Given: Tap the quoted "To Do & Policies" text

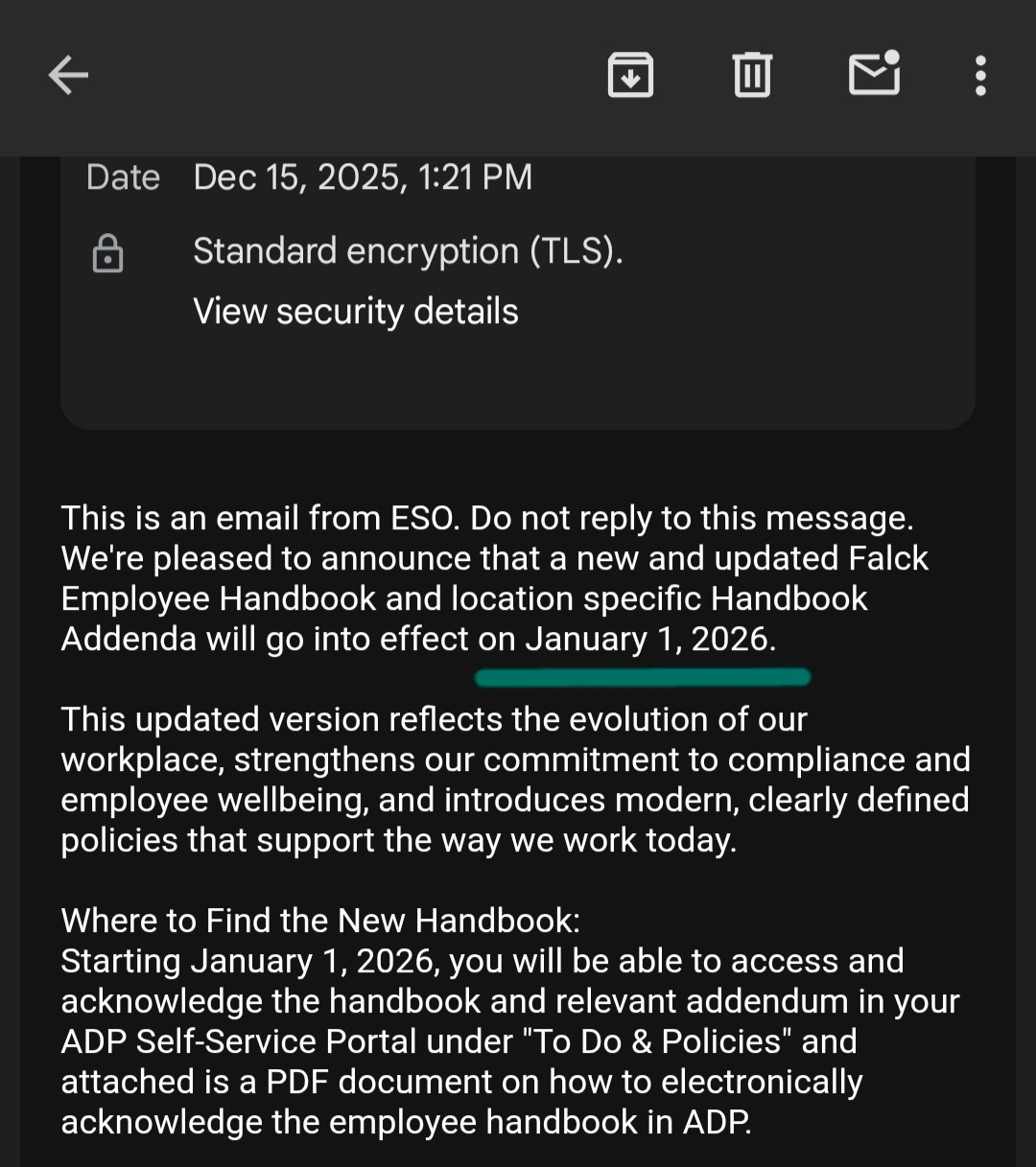Looking at the screenshot, I should tap(659, 1041).
